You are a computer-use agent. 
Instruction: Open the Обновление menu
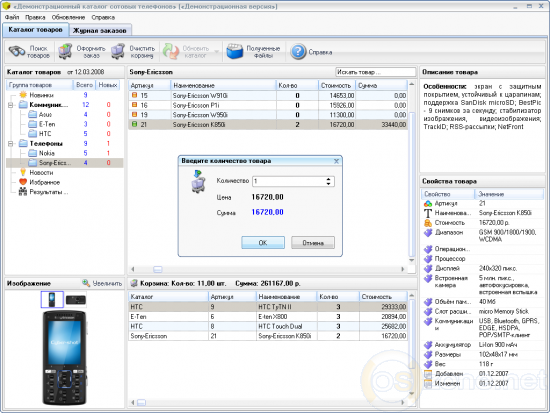click(68, 17)
